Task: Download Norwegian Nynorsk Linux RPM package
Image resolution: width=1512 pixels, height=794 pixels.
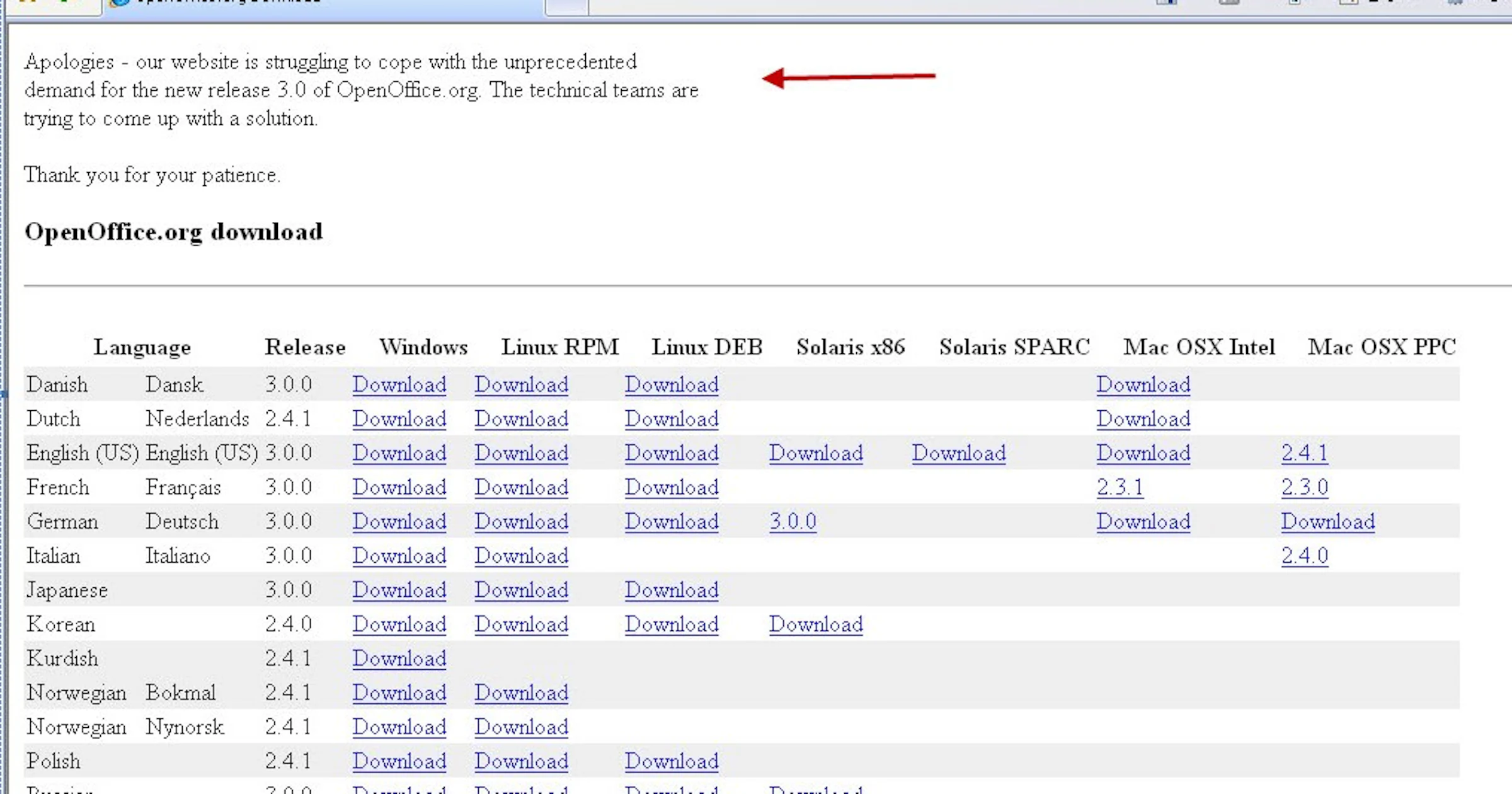Action: (x=522, y=727)
